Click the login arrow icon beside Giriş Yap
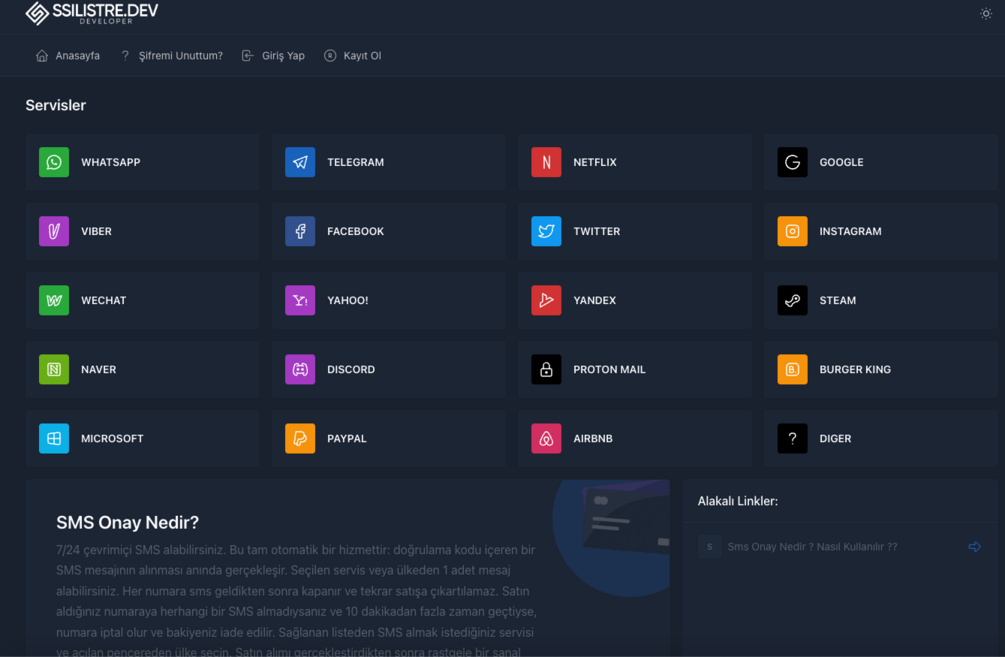 pos(247,56)
